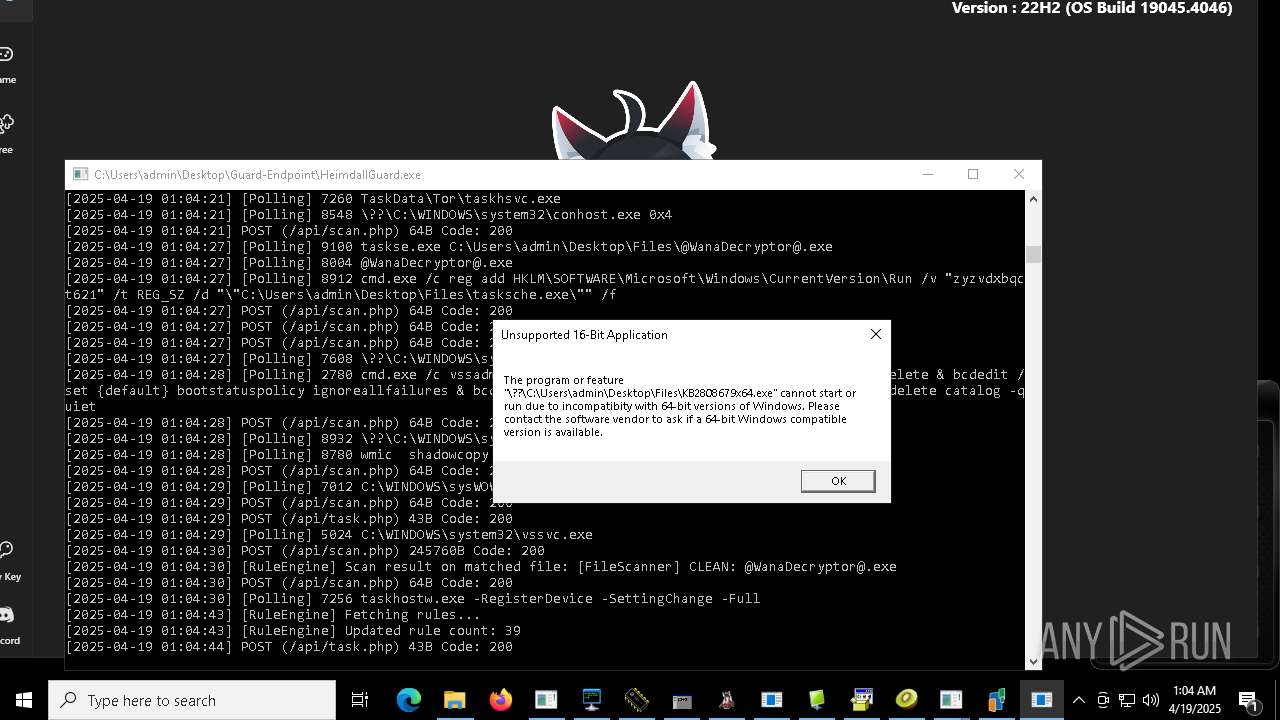Screen dimensions: 1280x720
Task: Open the Action Center notifications
Action: (1249, 700)
